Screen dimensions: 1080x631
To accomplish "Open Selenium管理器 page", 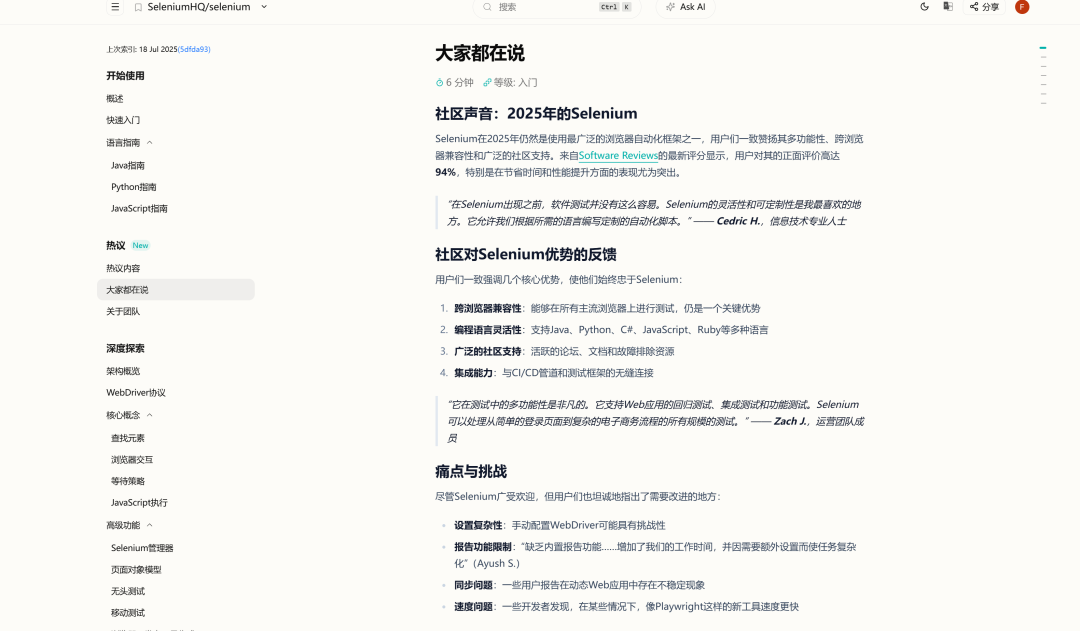I will (142, 548).
